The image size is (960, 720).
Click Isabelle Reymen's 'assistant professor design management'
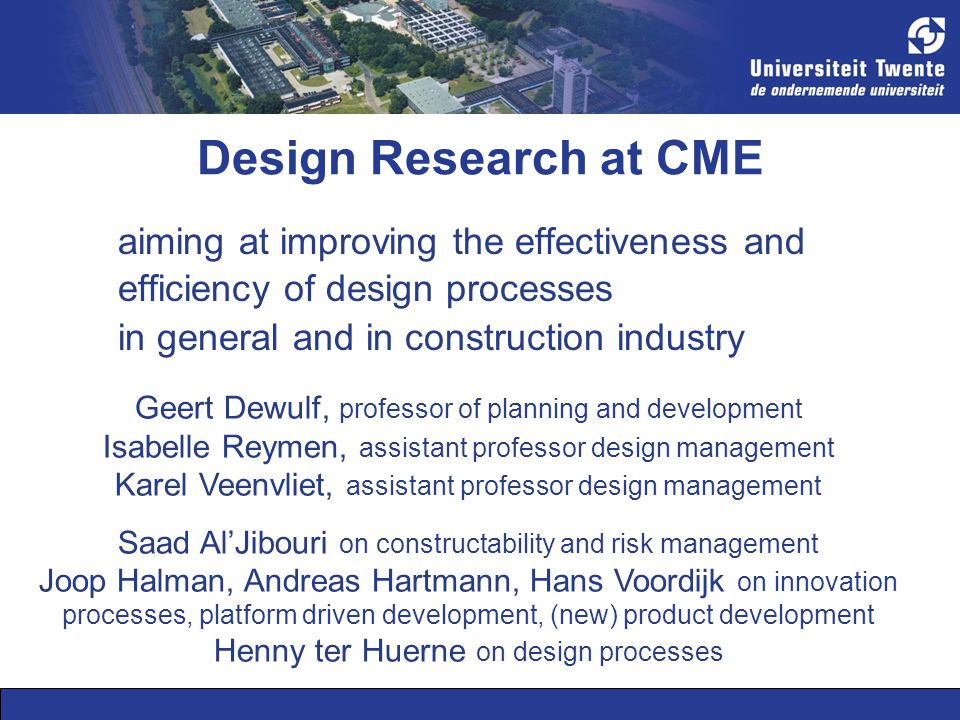pos(596,448)
